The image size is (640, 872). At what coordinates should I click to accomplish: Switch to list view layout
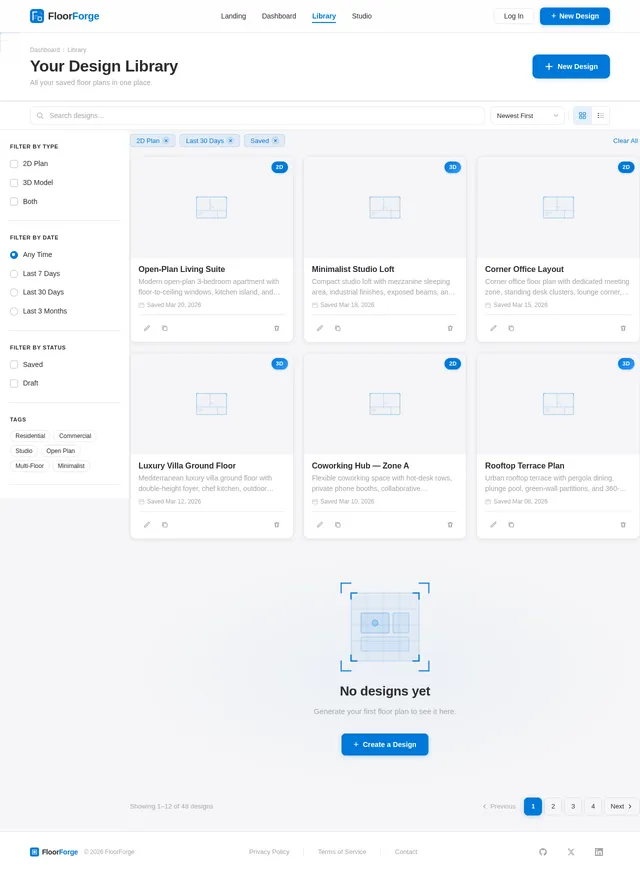tap(600, 116)
